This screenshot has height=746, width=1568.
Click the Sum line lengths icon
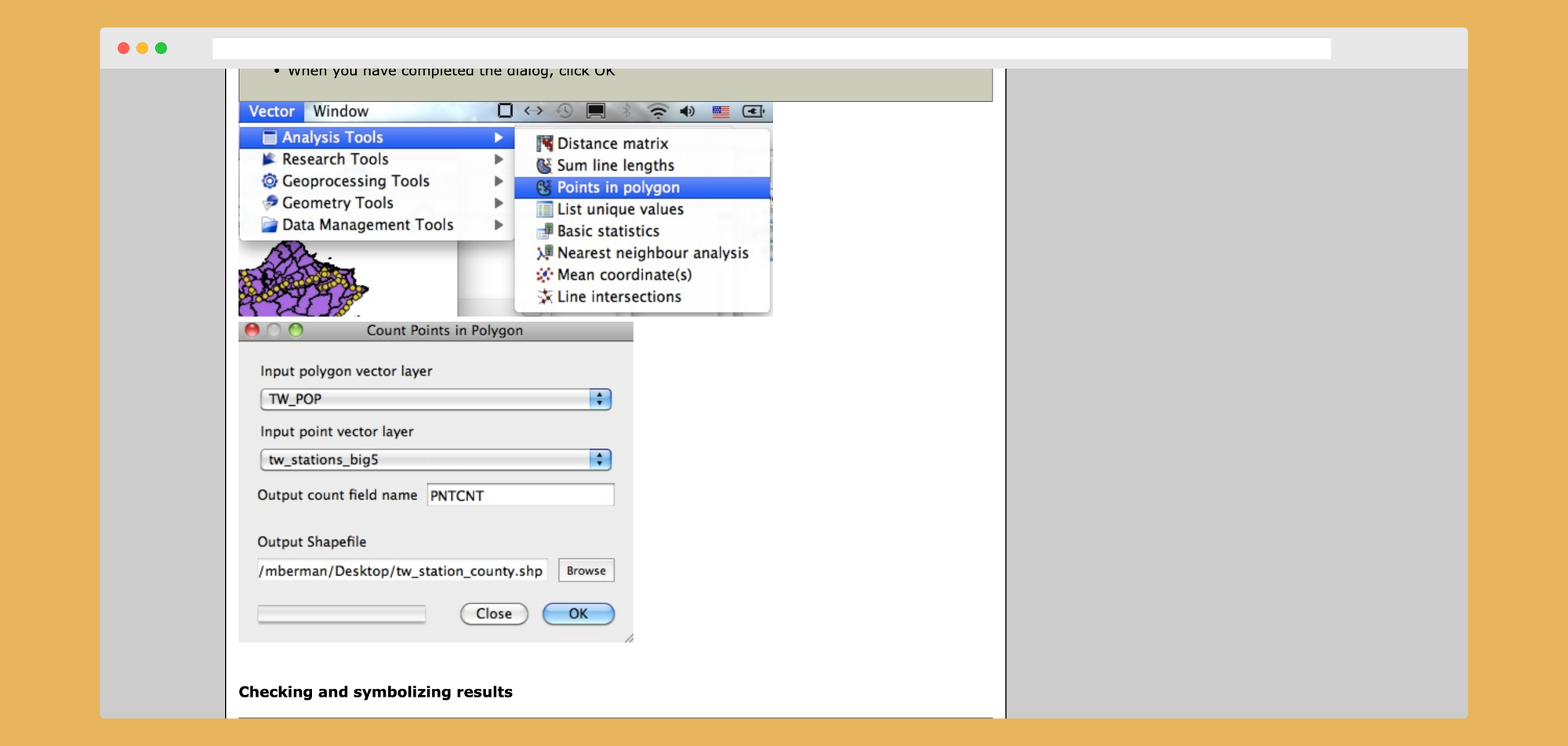[544, 165]
